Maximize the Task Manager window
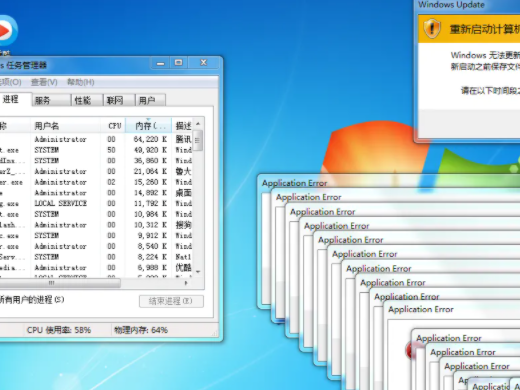The image size is (520, 390). (x=179, y=63)
